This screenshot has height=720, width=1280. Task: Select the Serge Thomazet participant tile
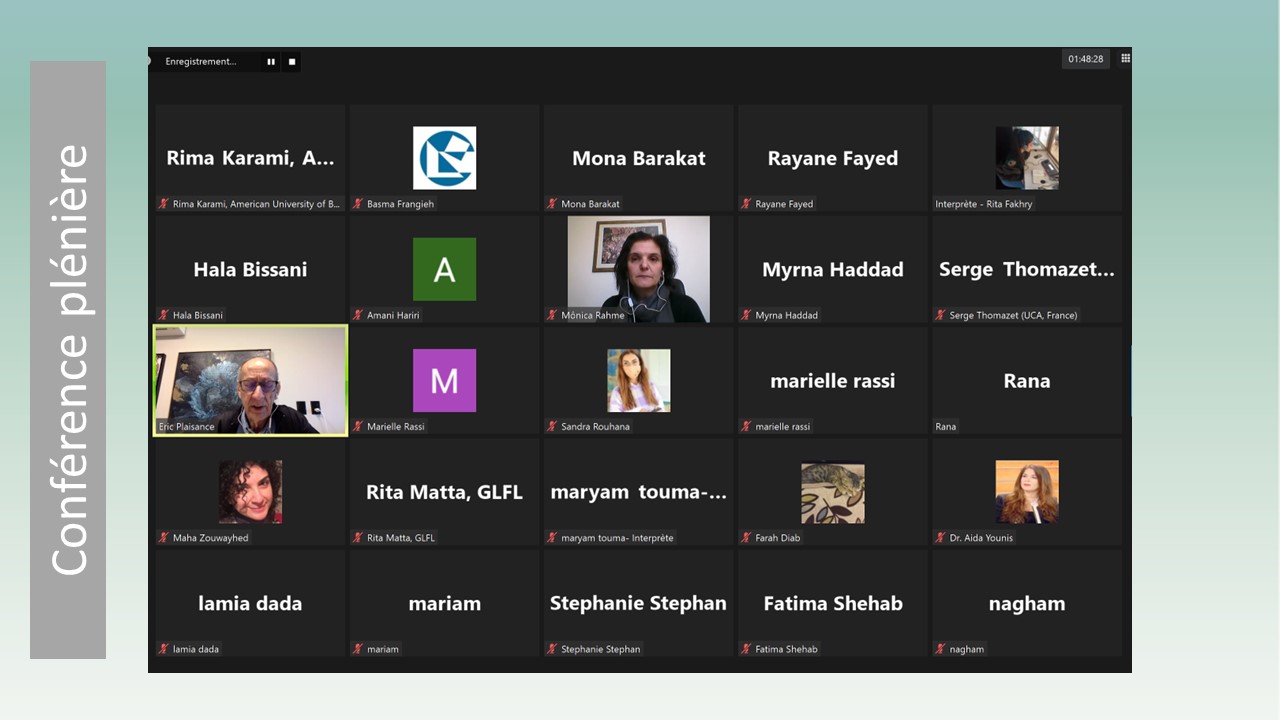tap(1026, 269)
